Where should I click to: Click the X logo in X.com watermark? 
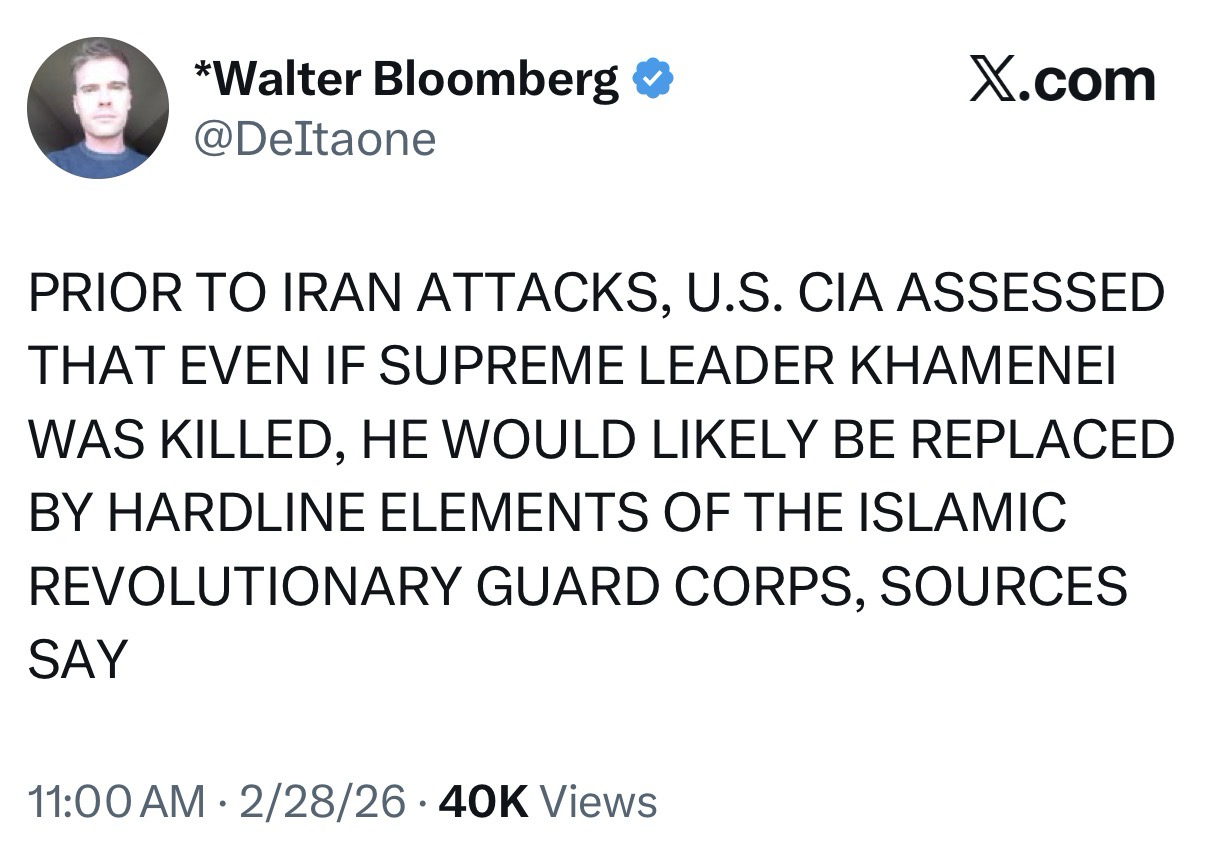pyautogui.click(x=993, y=80)
